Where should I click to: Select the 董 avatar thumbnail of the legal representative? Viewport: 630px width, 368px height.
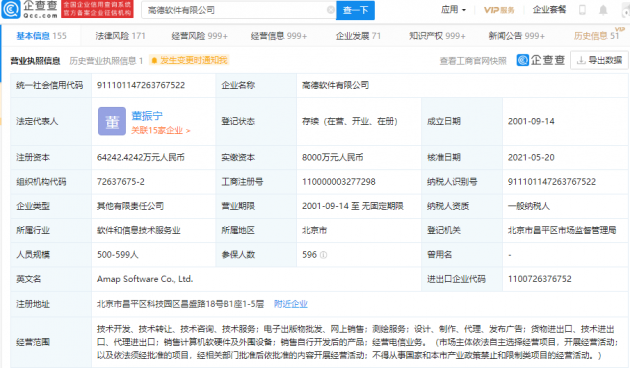click(112, 121)
